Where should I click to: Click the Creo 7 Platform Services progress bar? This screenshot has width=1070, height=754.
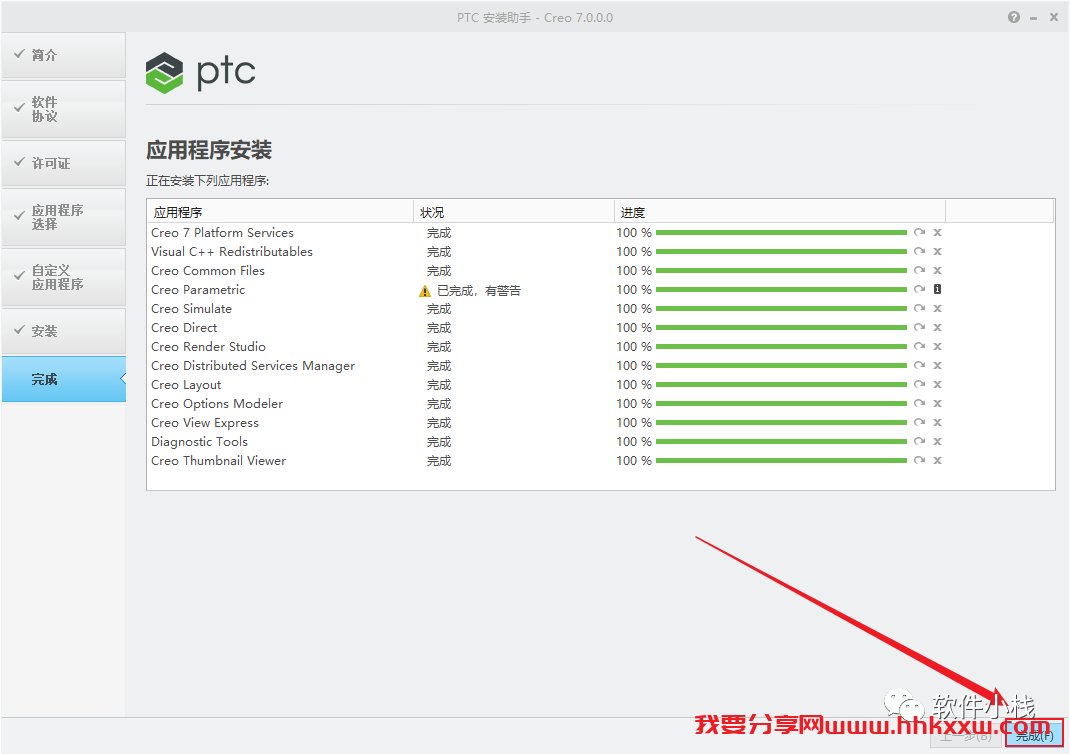(x=781, y=233)
